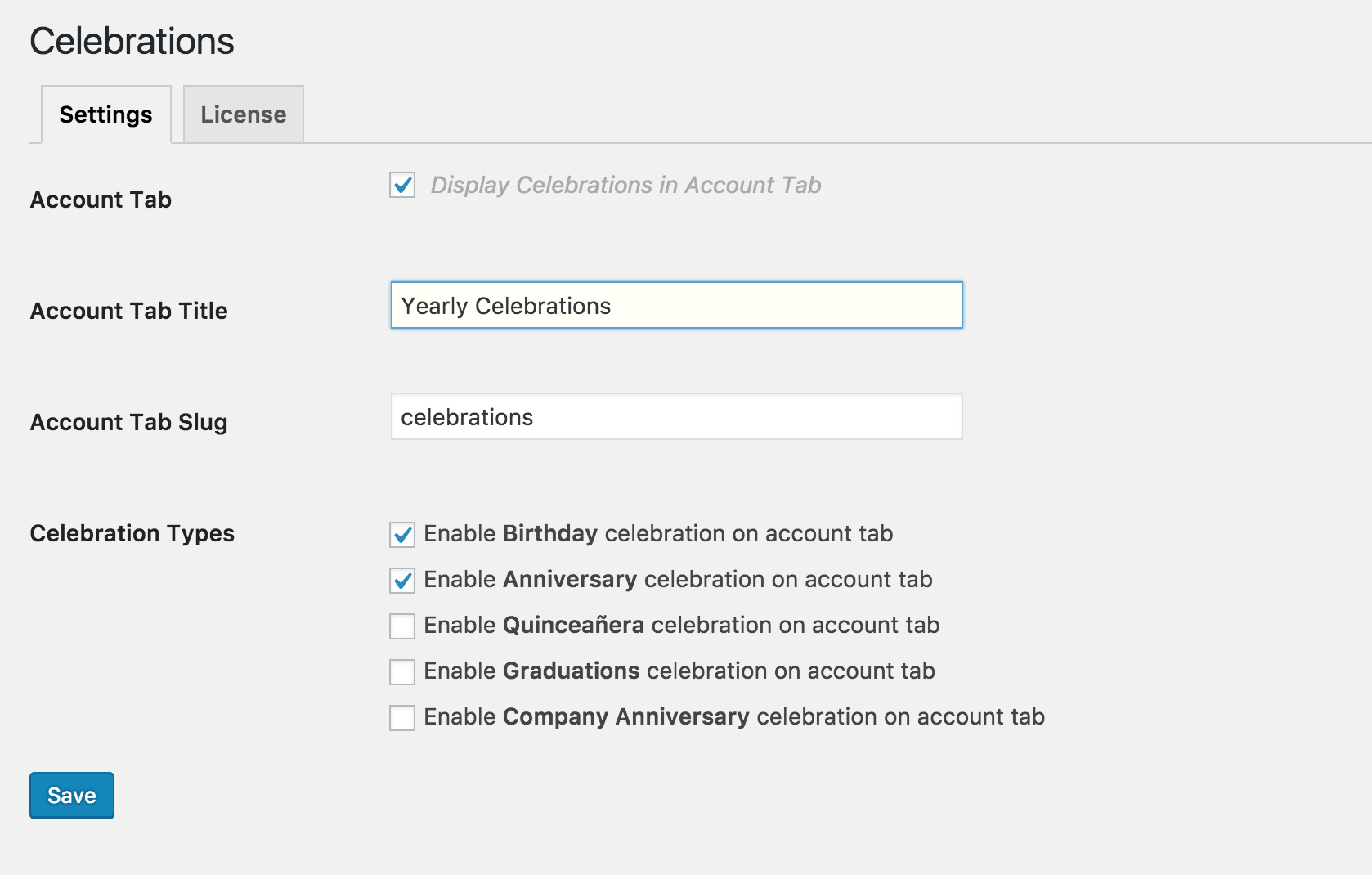The width and height of the screenshot is (1372, 875).
Task: Click into the celebrations slug field
Action: [676, 417]
